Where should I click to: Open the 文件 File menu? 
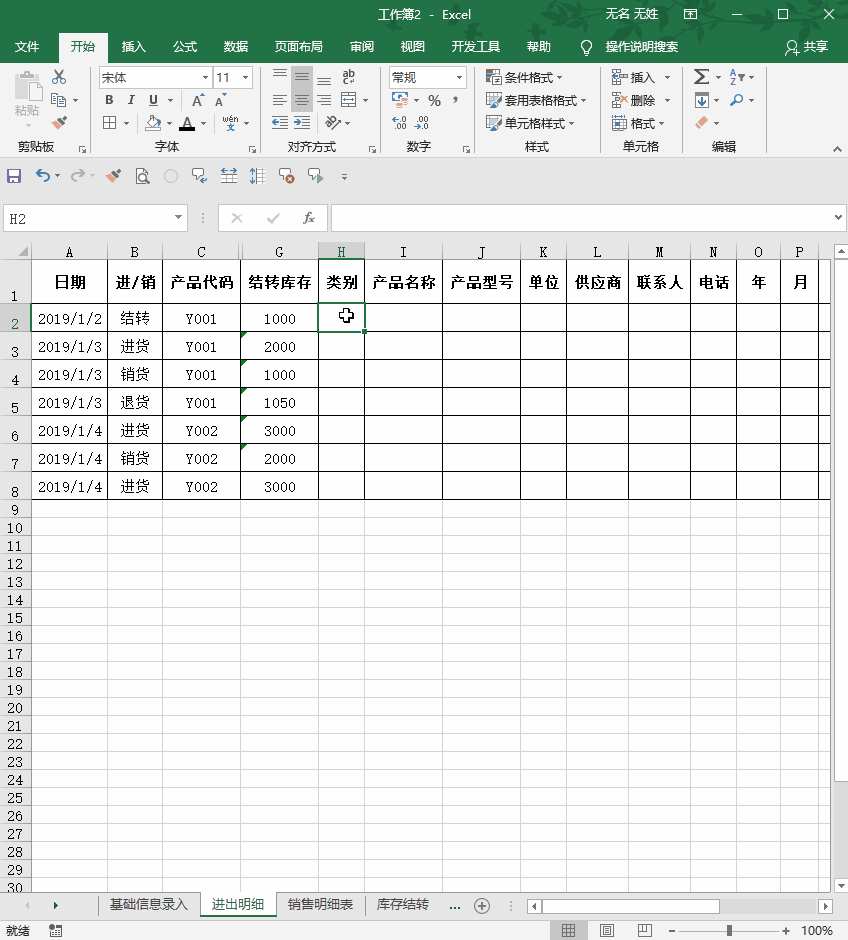(27, 47)
